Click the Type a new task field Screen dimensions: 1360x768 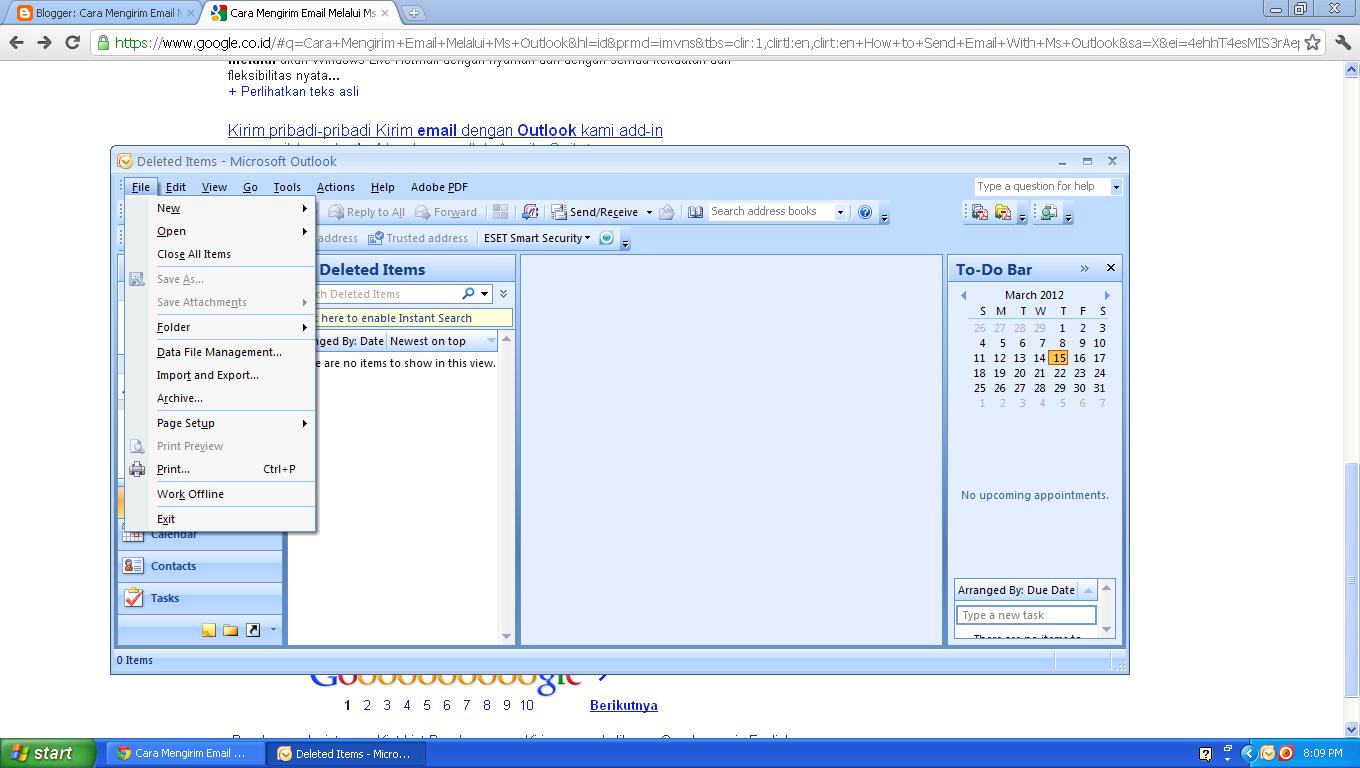[1026, 615]
